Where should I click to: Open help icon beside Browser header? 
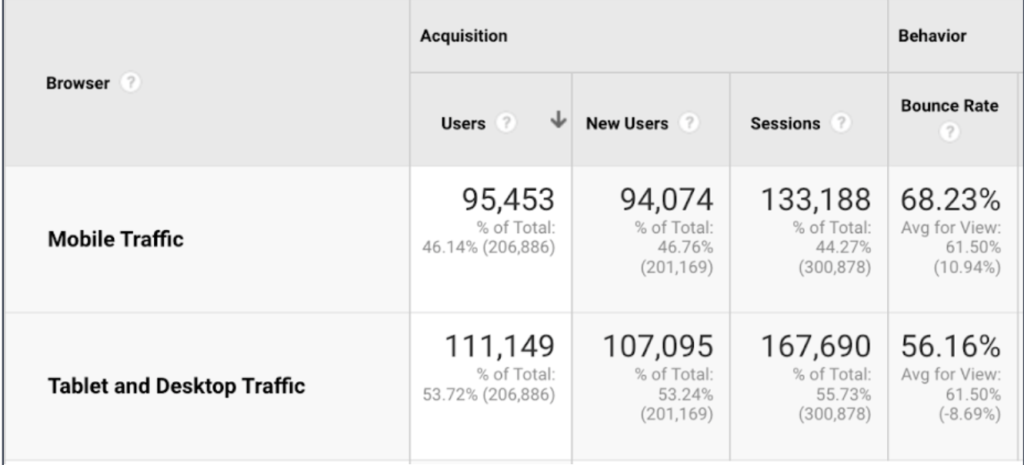click(131, 83)
